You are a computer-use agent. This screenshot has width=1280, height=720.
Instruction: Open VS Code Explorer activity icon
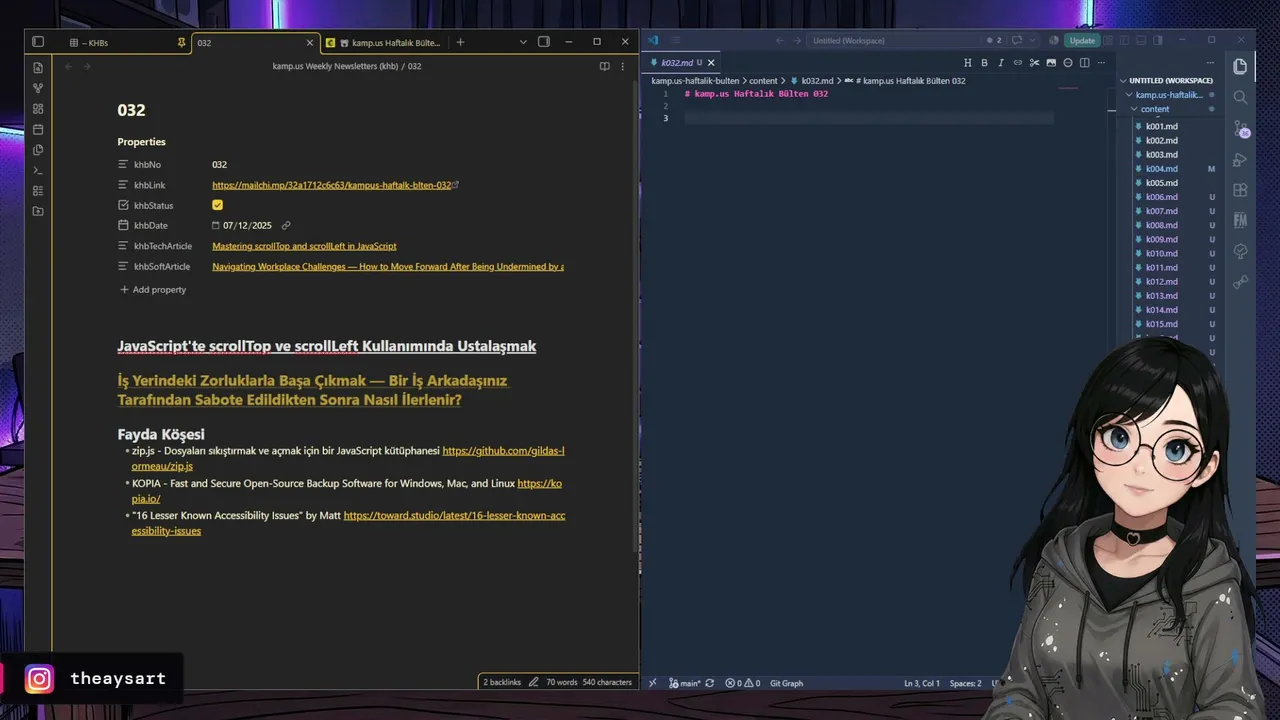tap(1241, 67)
